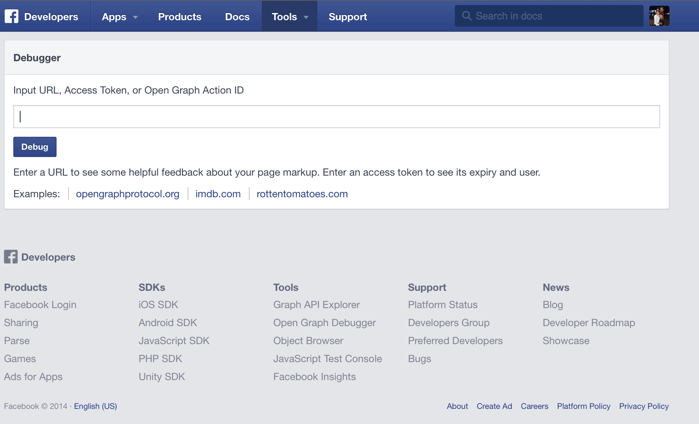
Task: Click the debugger URL input field
Action: 336,116
